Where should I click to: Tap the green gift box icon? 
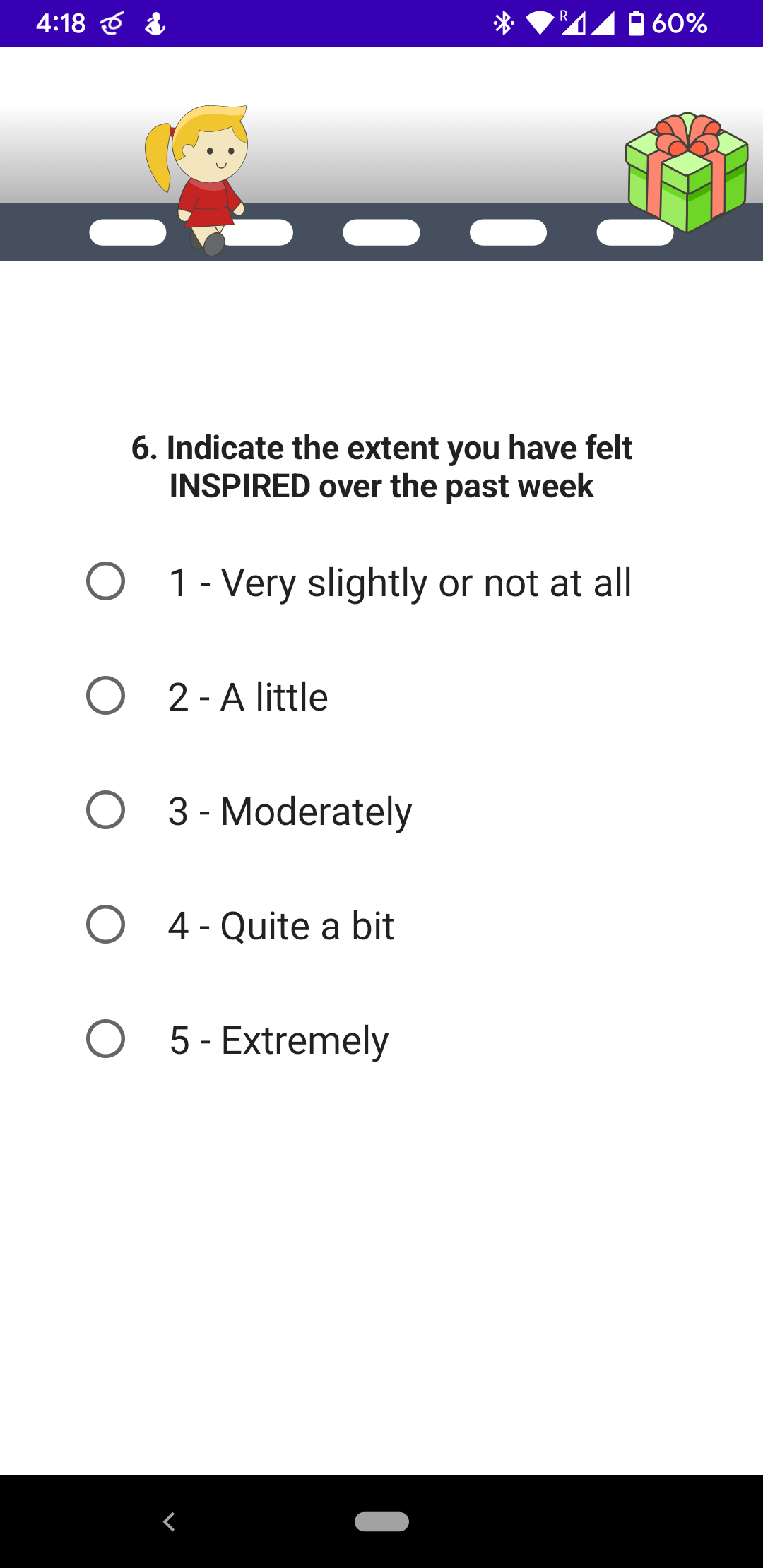click(x=687, y=173)
